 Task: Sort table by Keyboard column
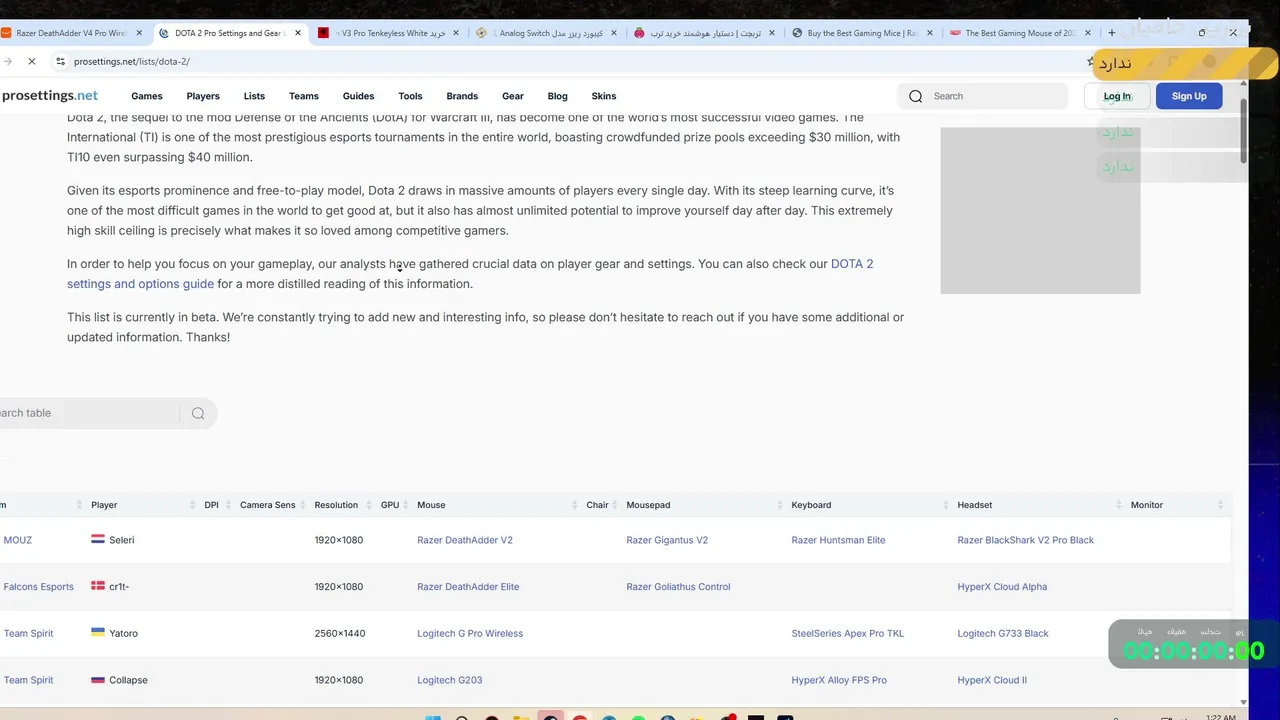point(811,505)
